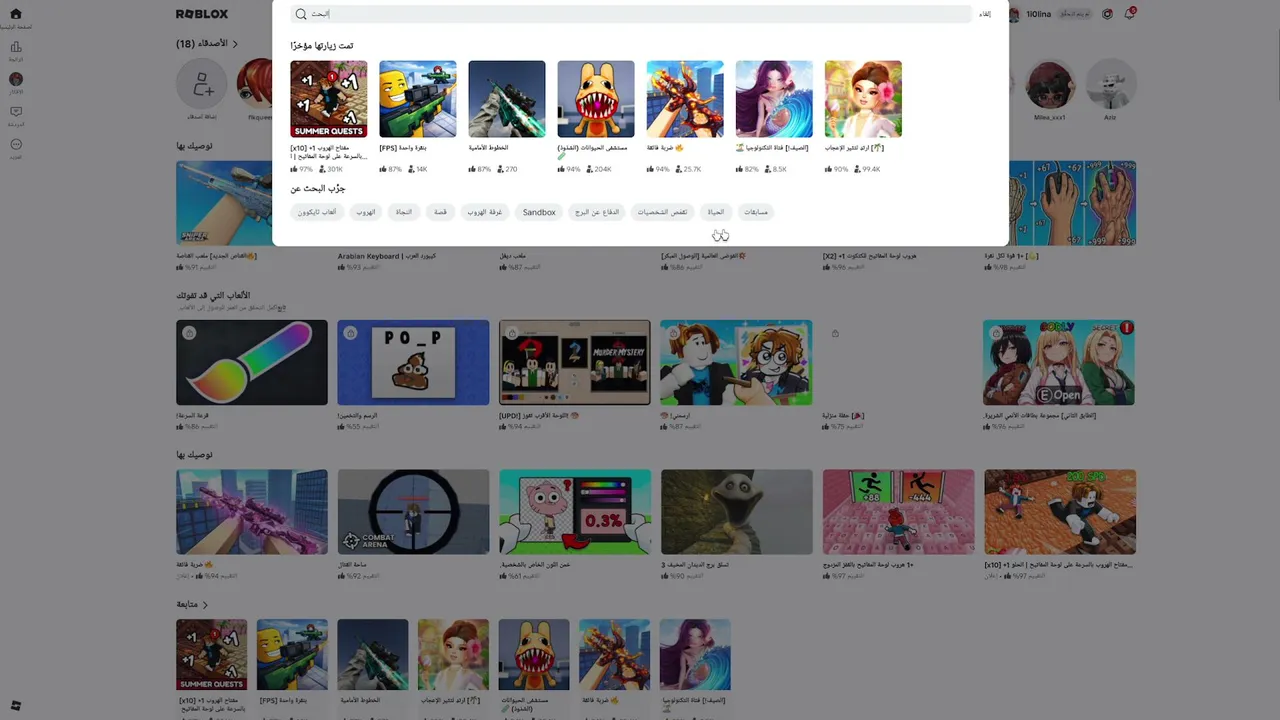Open the Avatar icon in the left sidebar

pos(15,79)
